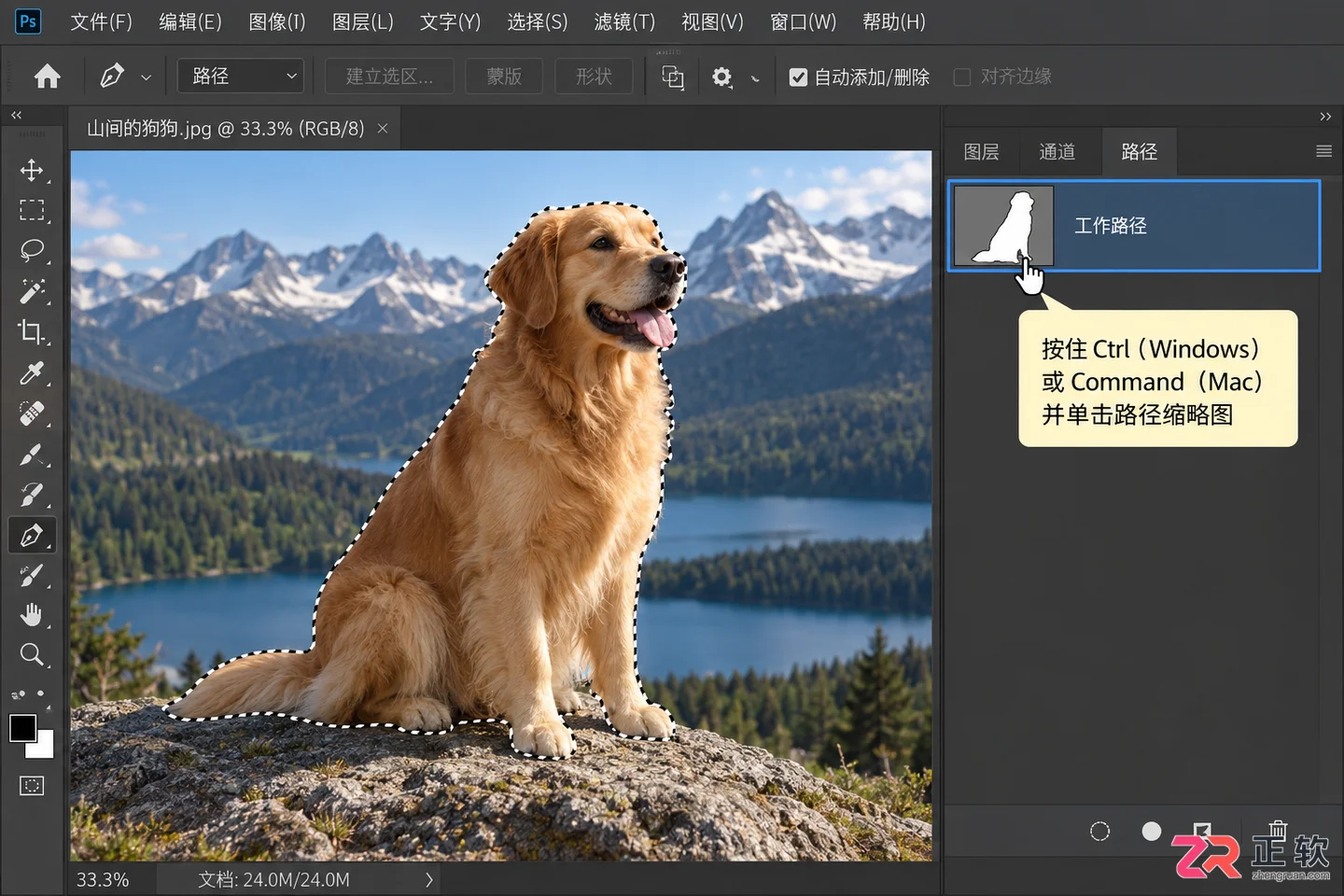
Task: Click the 建立选区... button
Action: click(x=389, y=77)
